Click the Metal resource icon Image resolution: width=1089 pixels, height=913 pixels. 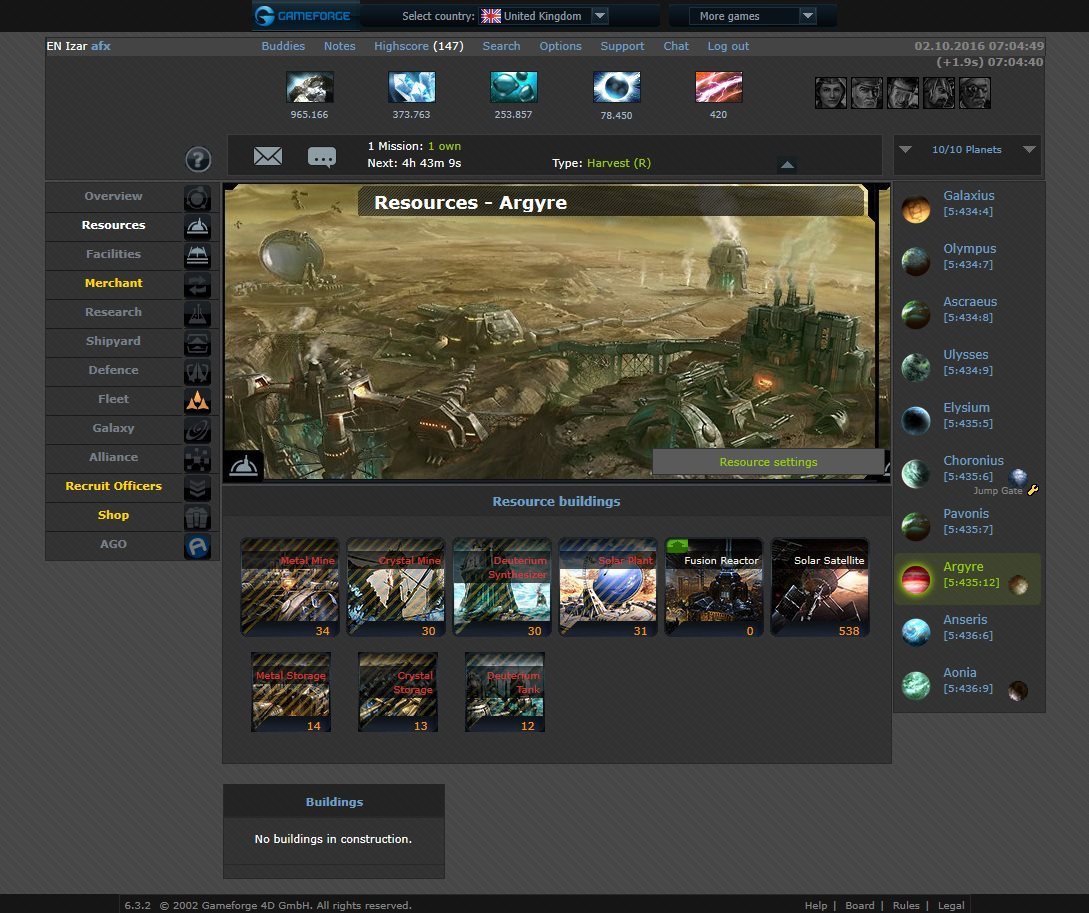[x=310, y=87]
